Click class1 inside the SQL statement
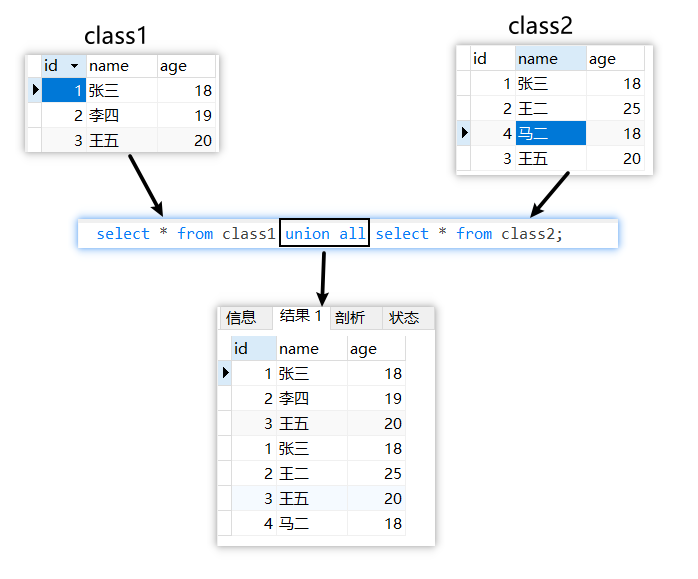This screenshot has width=698, height=579. (x=249, y=234)
